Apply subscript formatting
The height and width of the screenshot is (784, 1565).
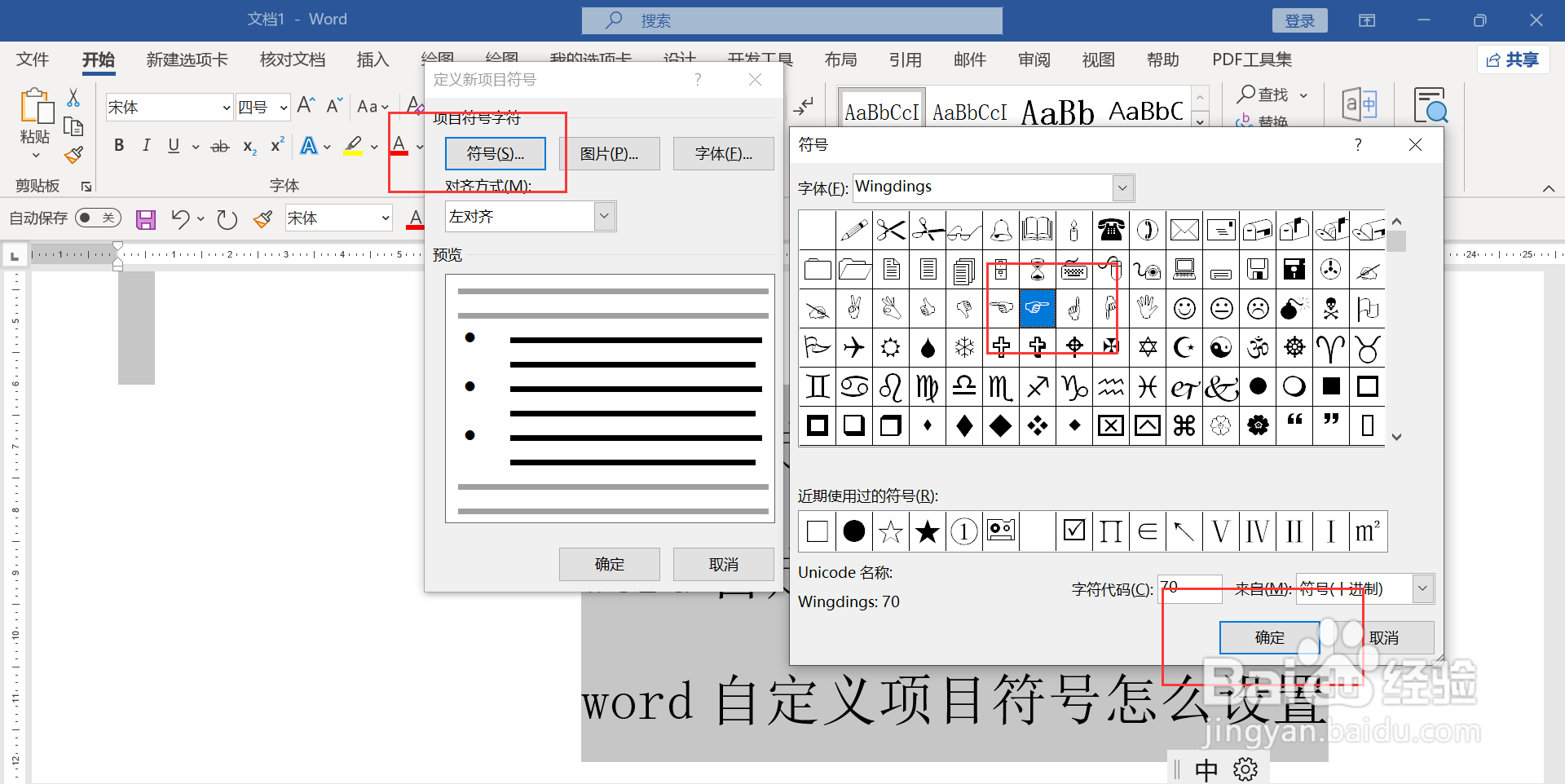(x=249, y=147)
